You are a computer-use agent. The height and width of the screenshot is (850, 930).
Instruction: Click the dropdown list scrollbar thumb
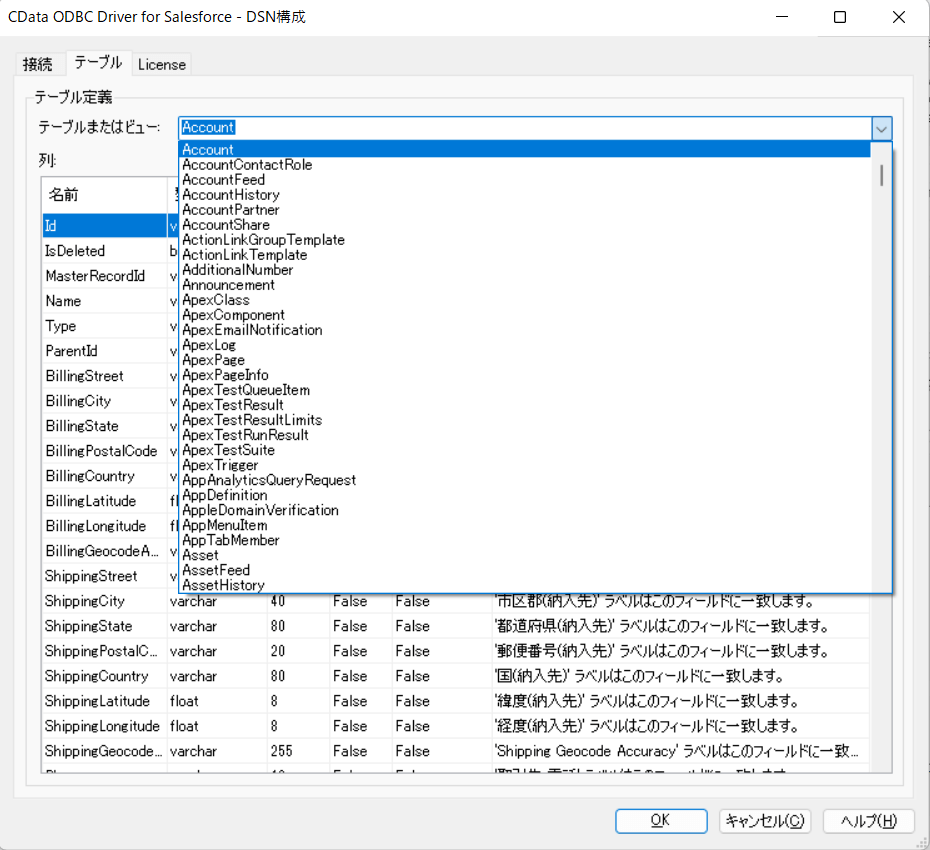[x=881, y=175]
